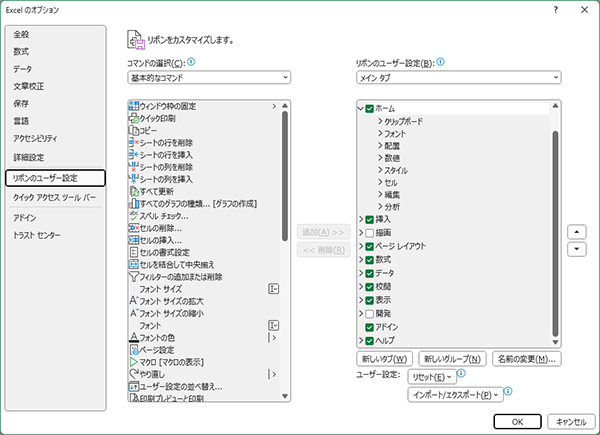Expand the 表示 tab node
The width and height of the screenshot is (600, 435).
(x=361, y=300)
